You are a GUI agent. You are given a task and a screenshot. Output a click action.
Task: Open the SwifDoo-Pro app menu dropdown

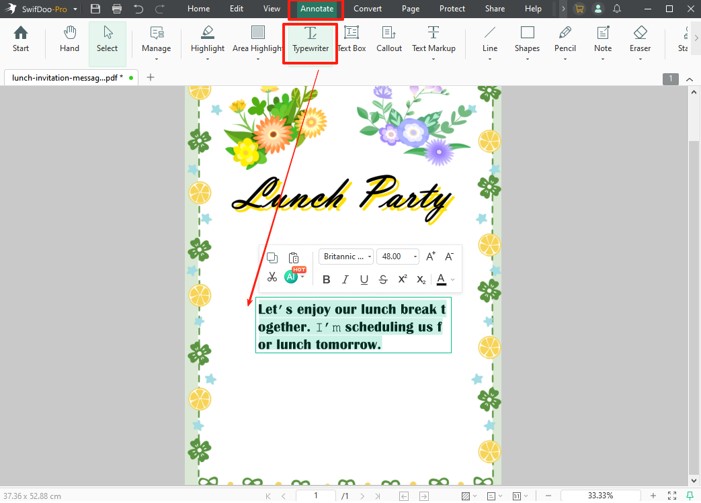[75, 9]
